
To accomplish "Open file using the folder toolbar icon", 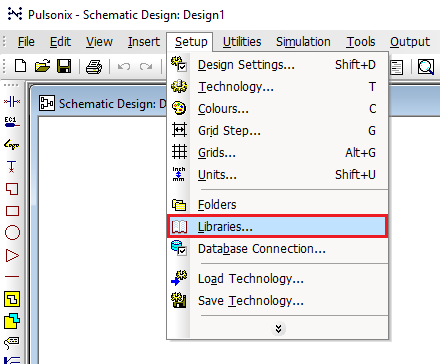I will point(42,66).
